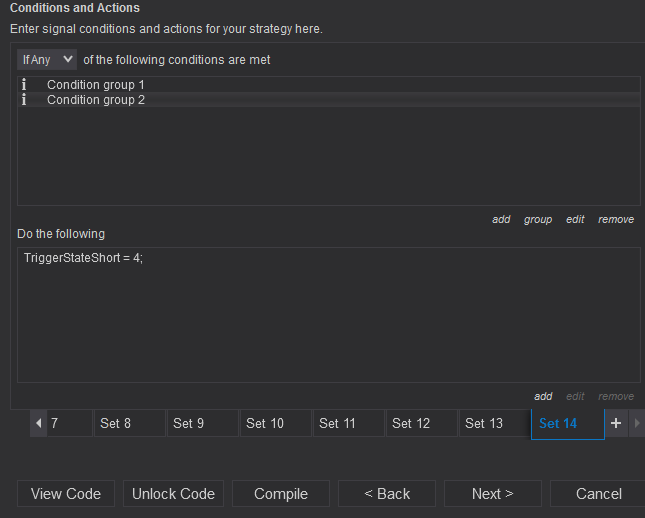The height and width of the screenshot is (518, 645).
Task: Click the add condition link
Action: pyautogui.click(x=501, y=219)
